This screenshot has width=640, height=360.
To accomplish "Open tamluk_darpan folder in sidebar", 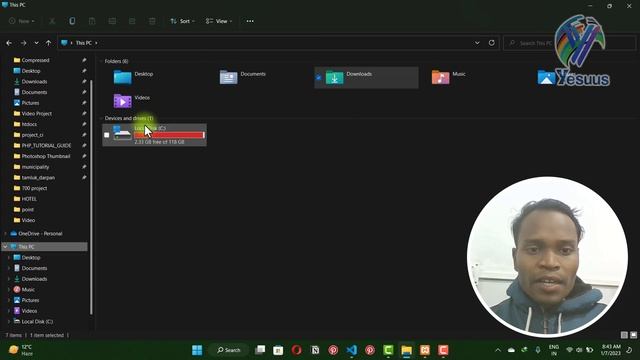I will click(x=38, y=178).
